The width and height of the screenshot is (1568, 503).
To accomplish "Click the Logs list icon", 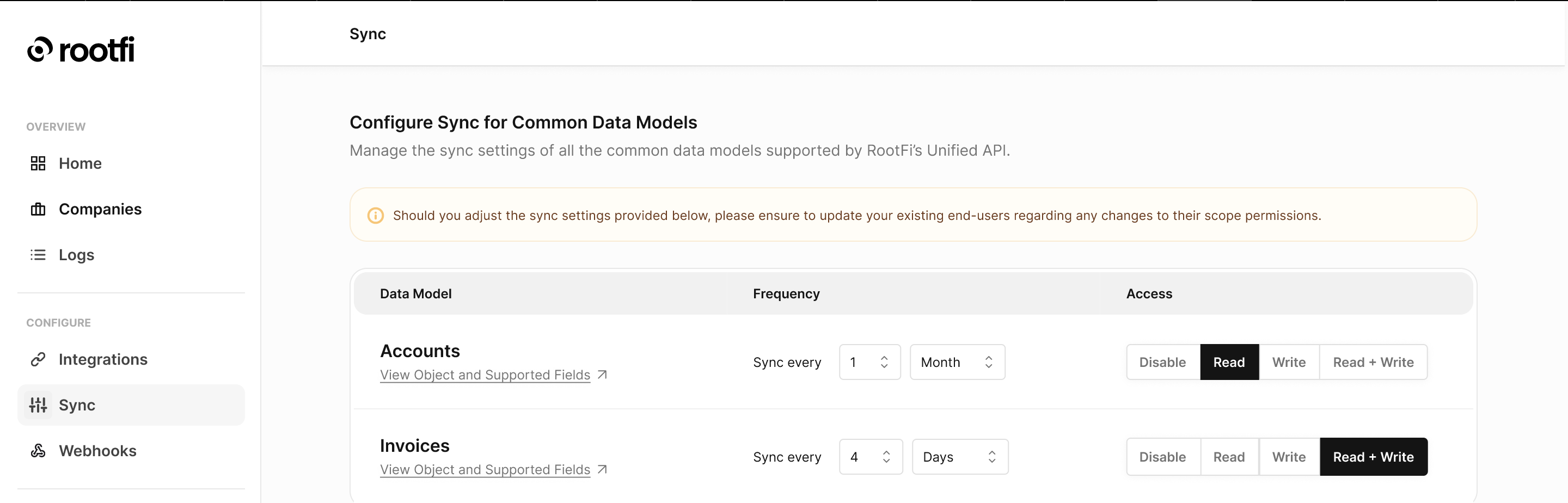I will click(38, 255).
